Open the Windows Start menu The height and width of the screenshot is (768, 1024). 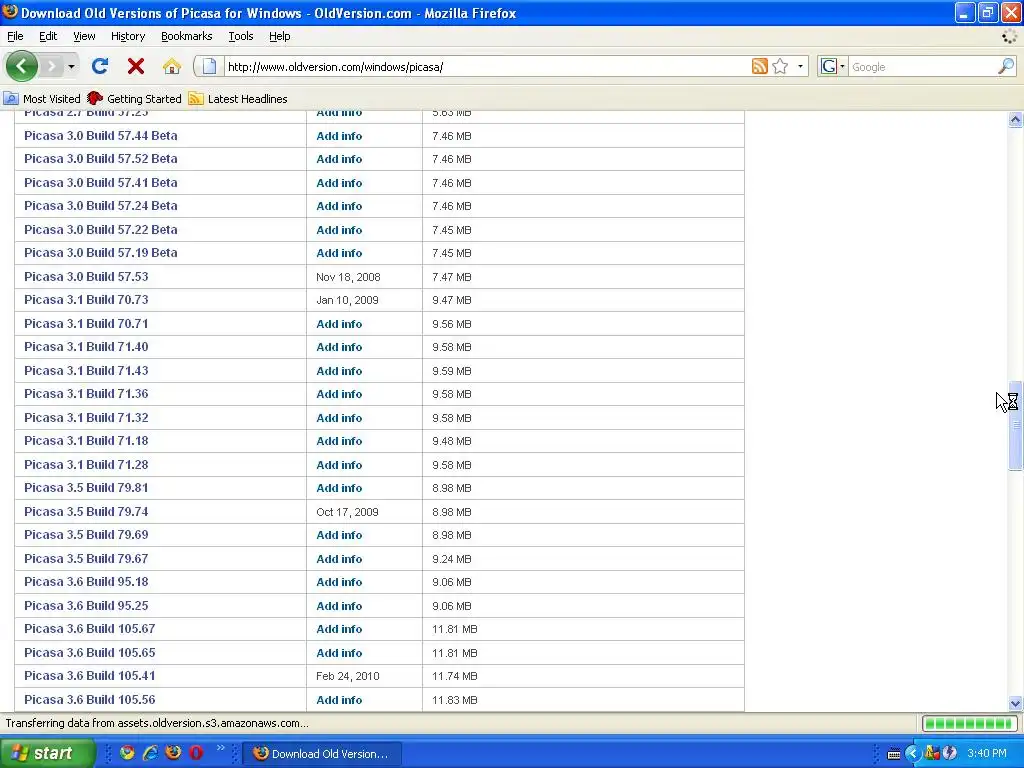point(47,753)
